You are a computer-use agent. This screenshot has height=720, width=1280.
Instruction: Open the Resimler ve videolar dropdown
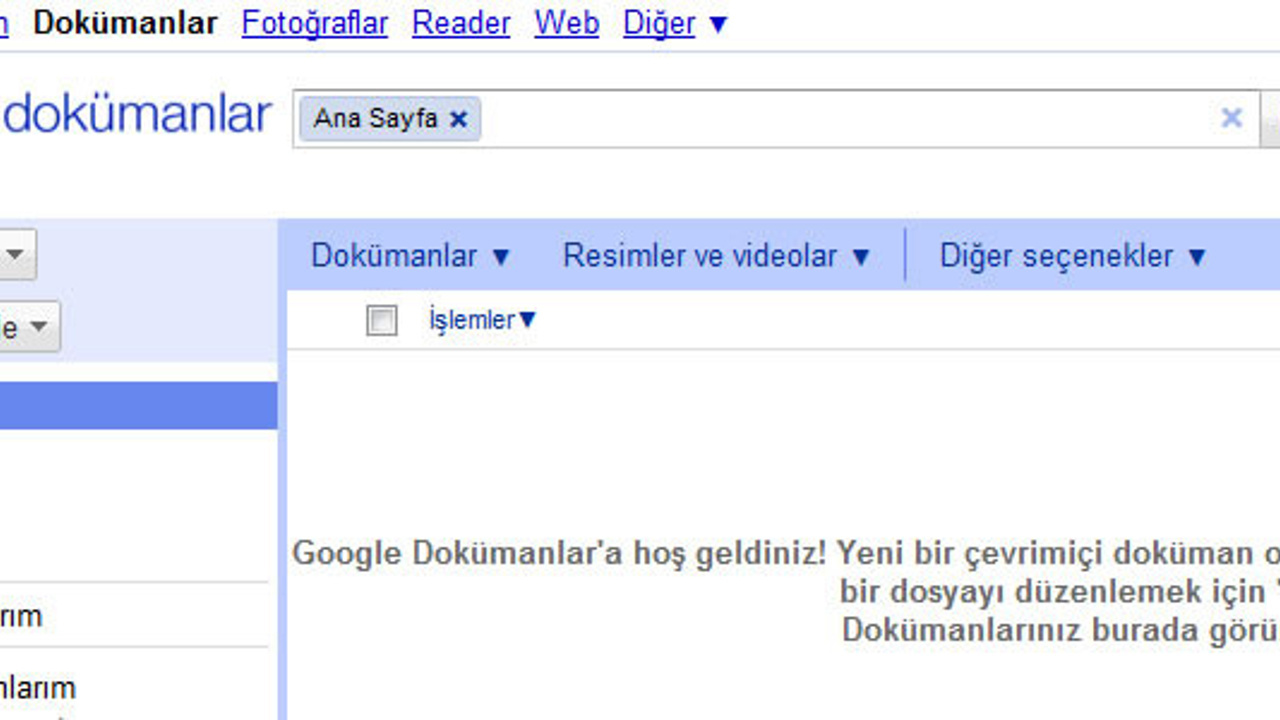pos(717,256)
